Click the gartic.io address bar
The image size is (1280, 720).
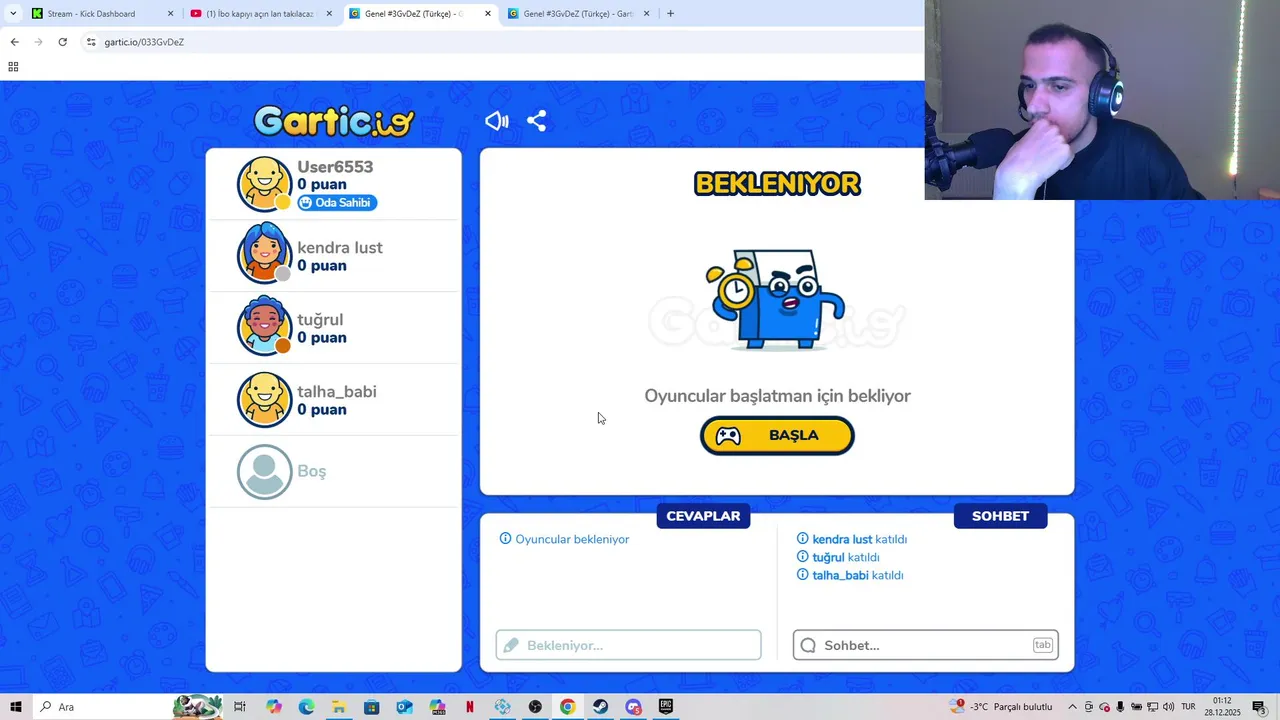click(500, 42)
